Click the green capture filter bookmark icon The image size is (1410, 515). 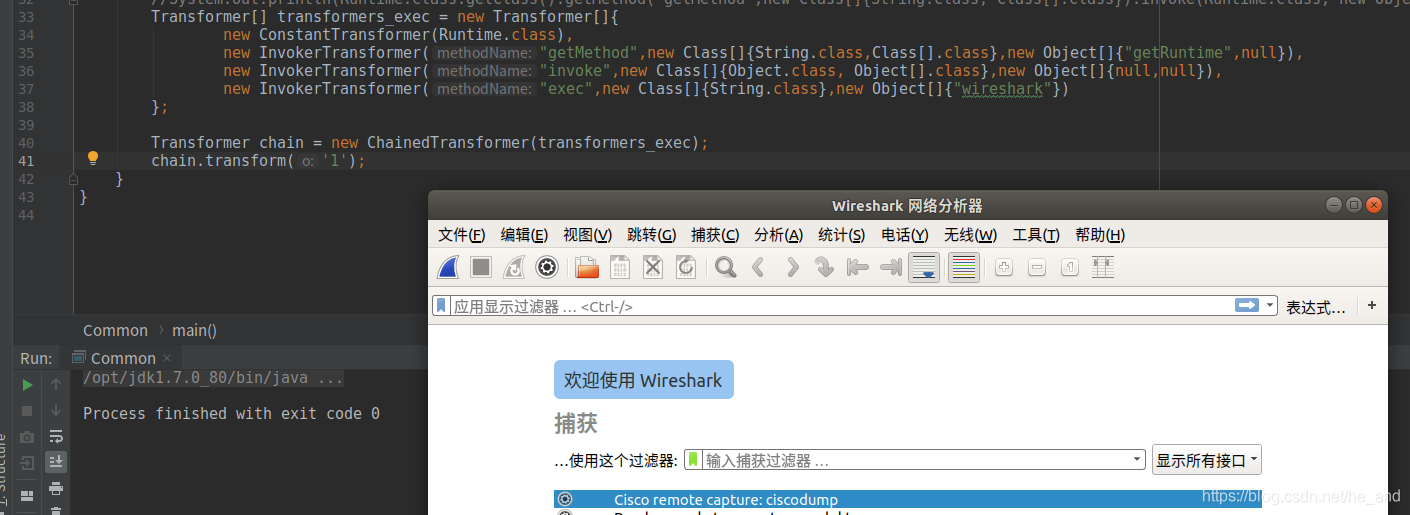[693, 460]
